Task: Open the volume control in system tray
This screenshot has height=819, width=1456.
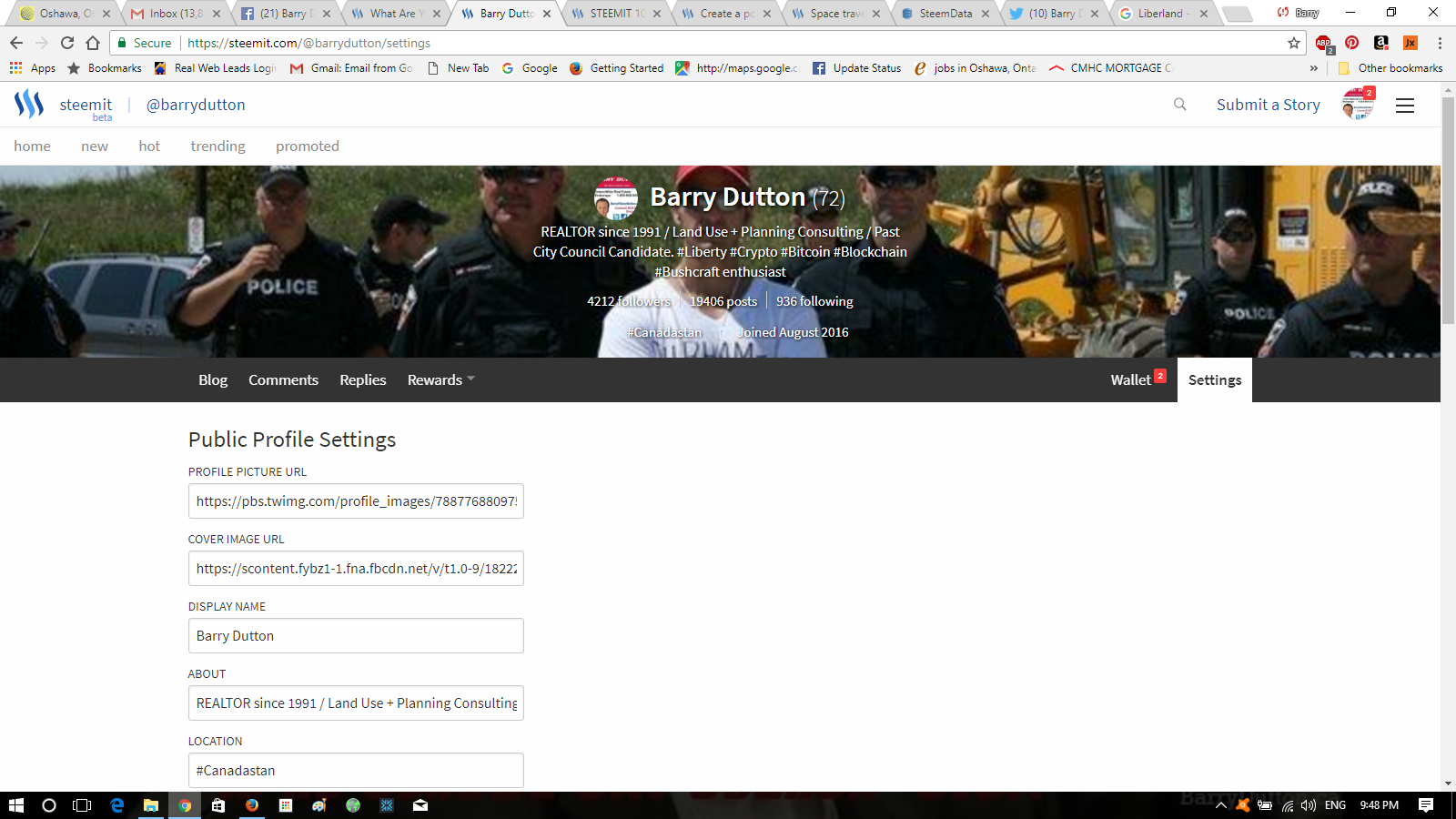Action: (x=1309, y=805)
